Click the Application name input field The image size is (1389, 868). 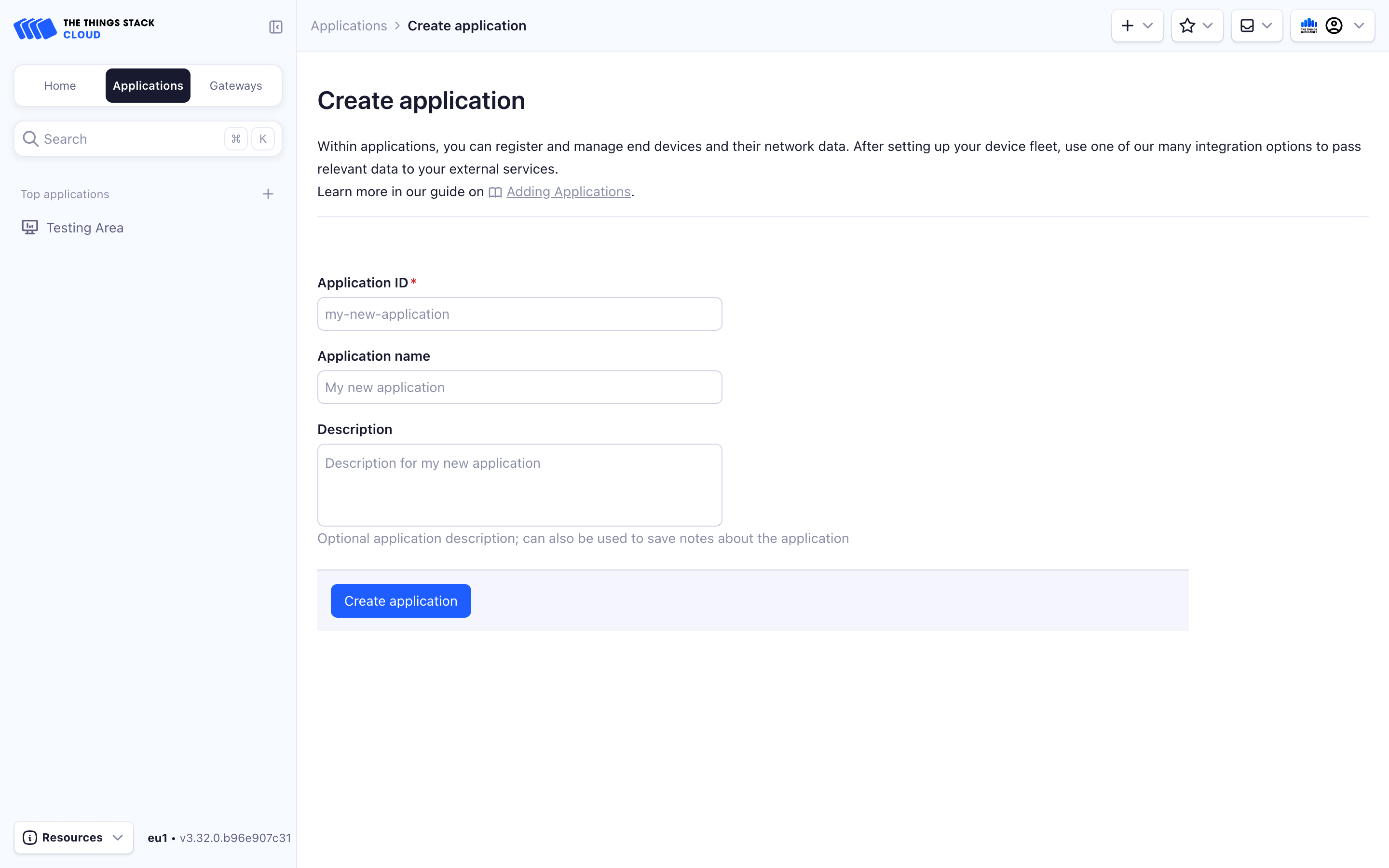tap(519, 387)
